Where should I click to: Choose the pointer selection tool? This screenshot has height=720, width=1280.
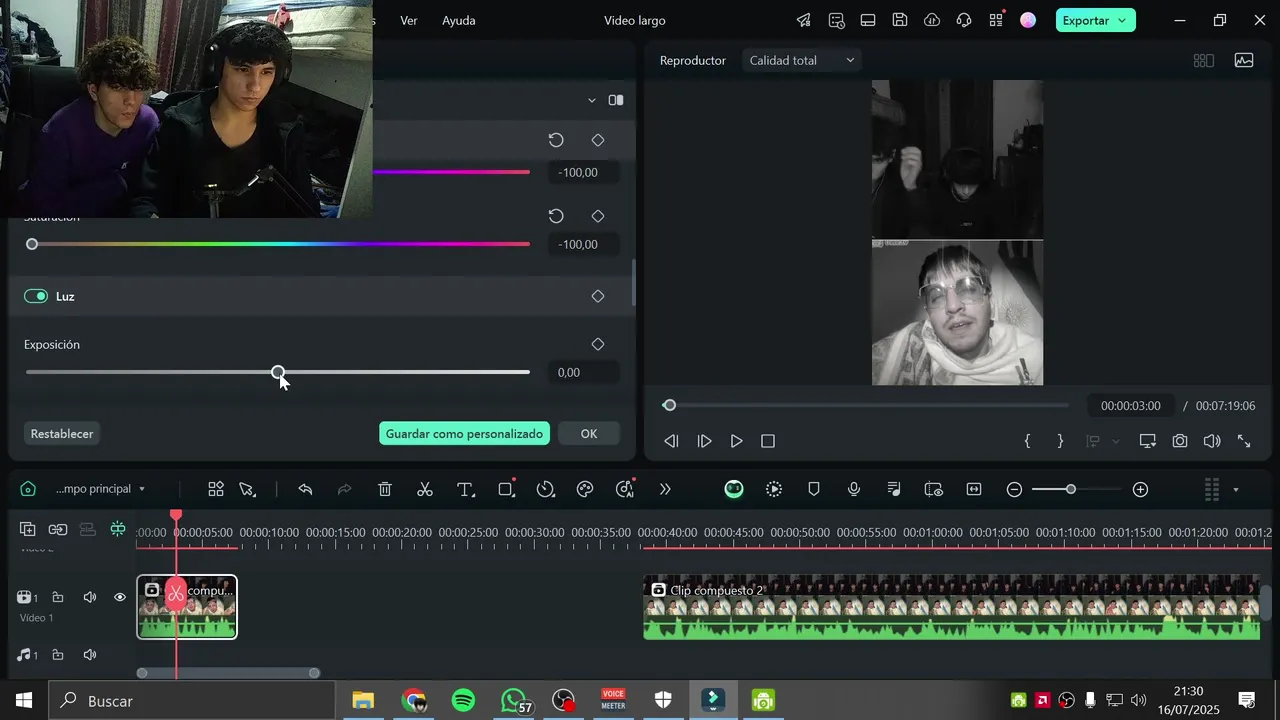point(247,489)
